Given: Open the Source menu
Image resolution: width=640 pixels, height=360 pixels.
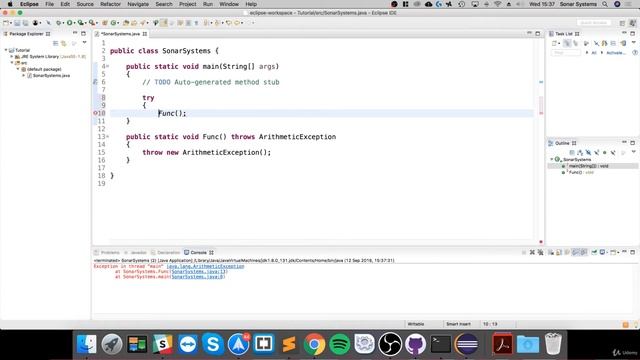Looking at the screenshot, I should (85, 4).
